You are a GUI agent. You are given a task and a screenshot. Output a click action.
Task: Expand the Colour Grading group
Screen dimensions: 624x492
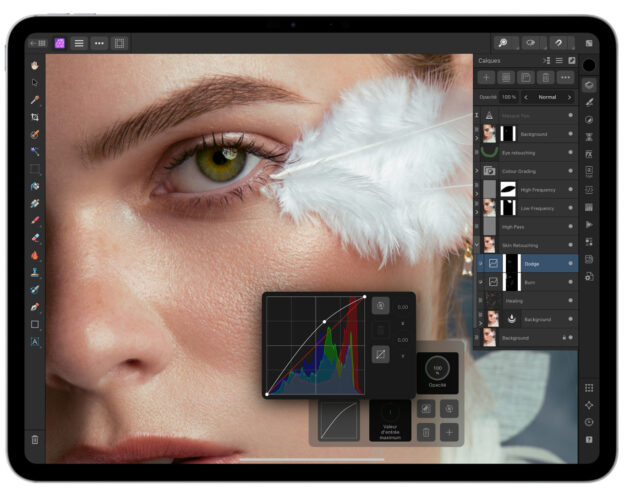coord(477,171)
